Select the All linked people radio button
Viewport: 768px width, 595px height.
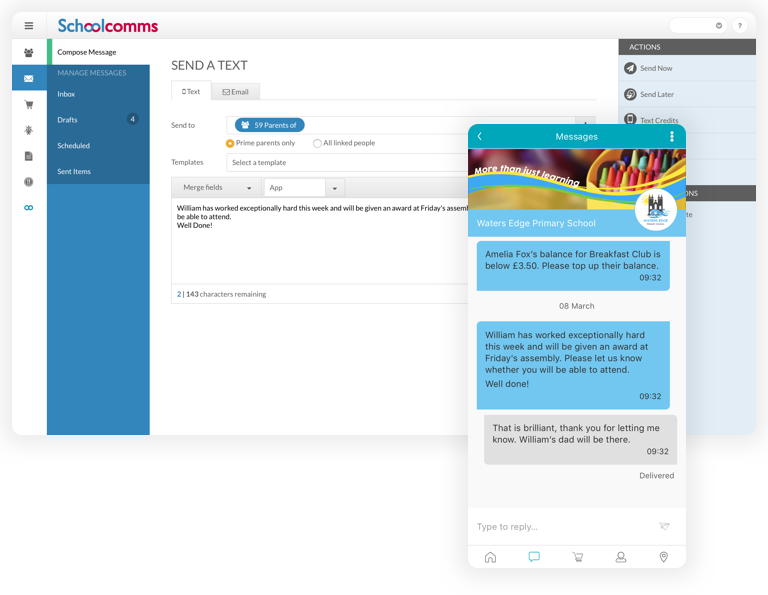[x=317, y=143]
